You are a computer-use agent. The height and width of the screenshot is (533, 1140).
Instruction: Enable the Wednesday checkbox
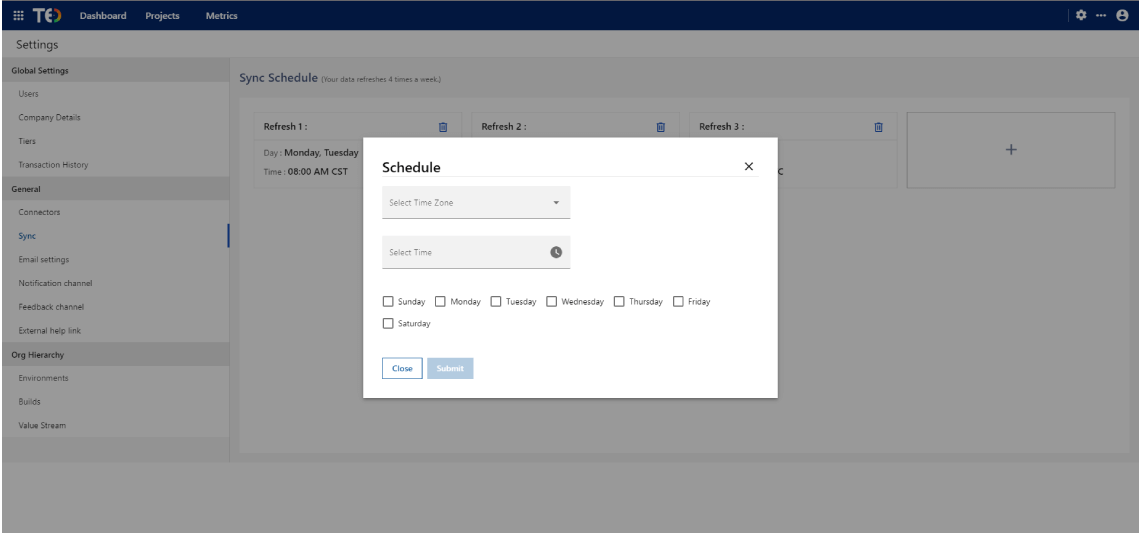click(551, 301)
